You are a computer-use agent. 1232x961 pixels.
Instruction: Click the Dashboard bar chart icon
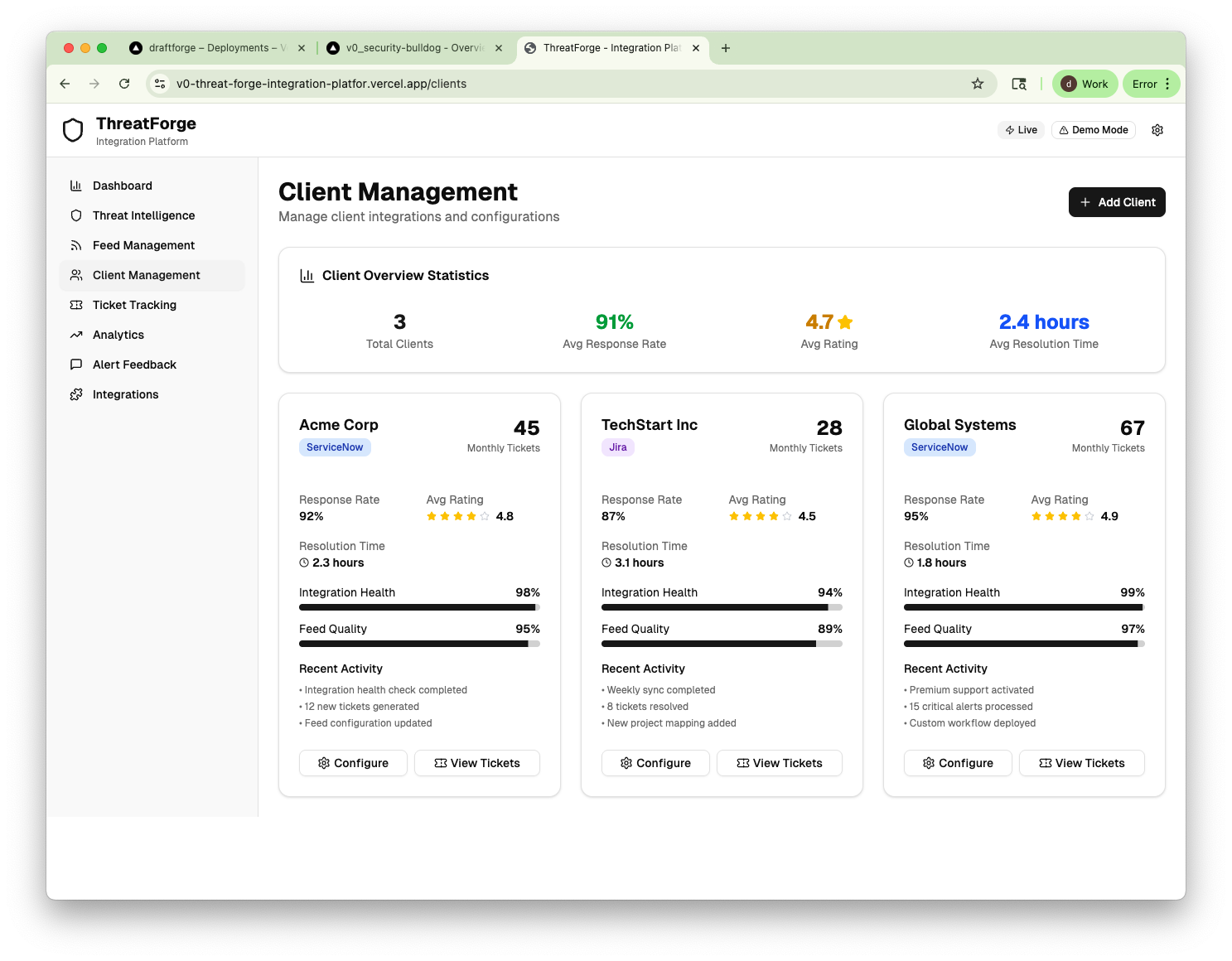point(76,186)
